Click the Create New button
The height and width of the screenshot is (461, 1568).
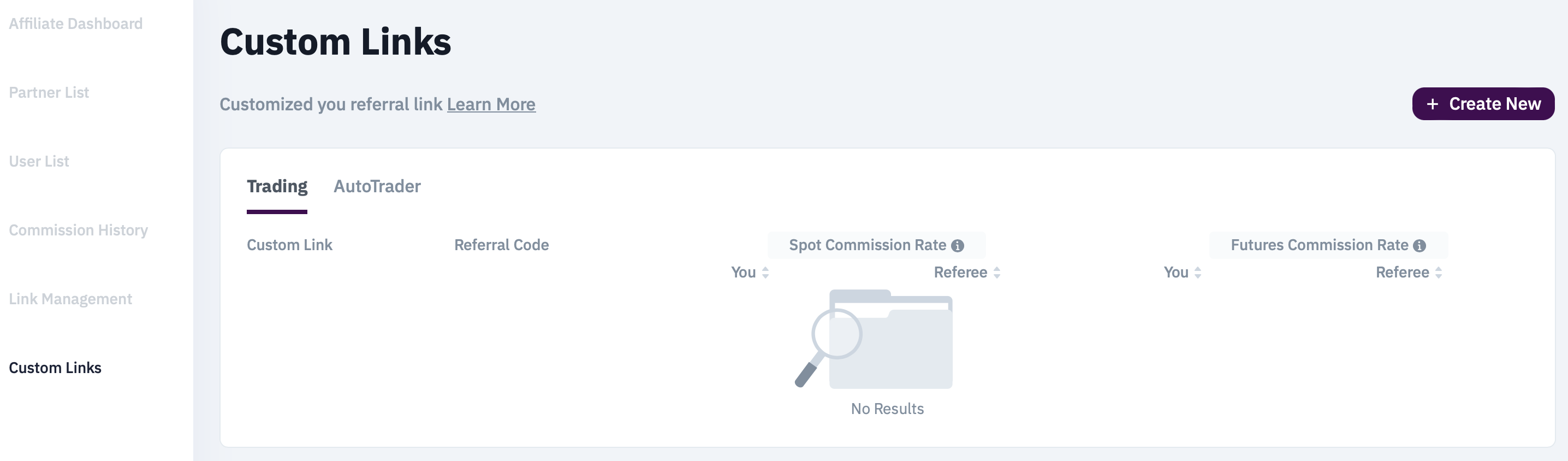point(1483,104)
